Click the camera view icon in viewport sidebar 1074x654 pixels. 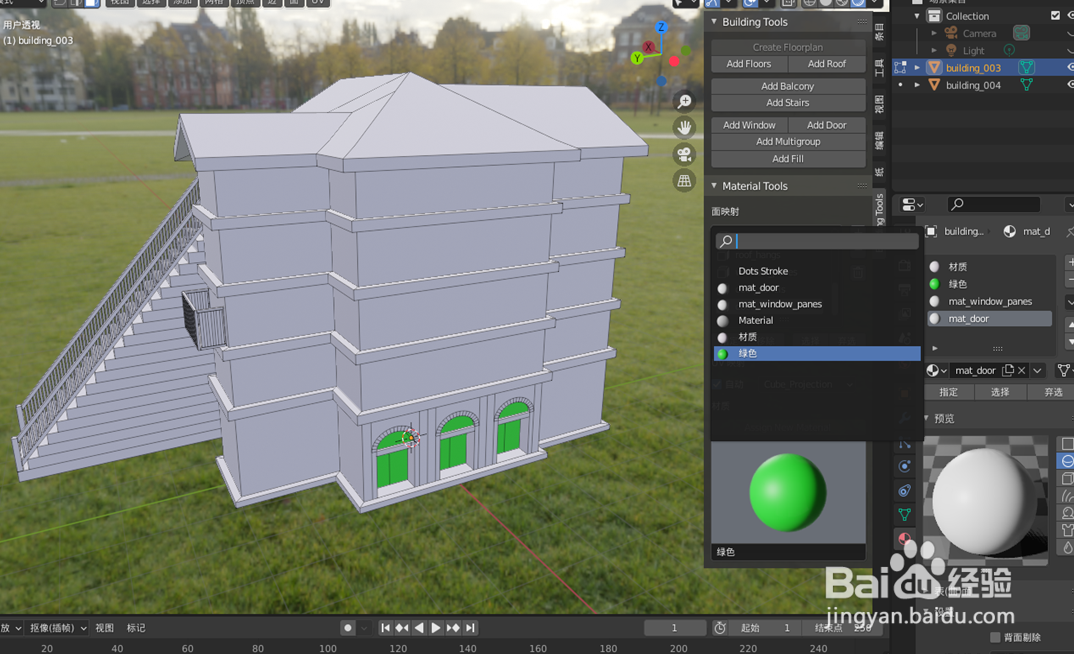[x=684, y=152]
